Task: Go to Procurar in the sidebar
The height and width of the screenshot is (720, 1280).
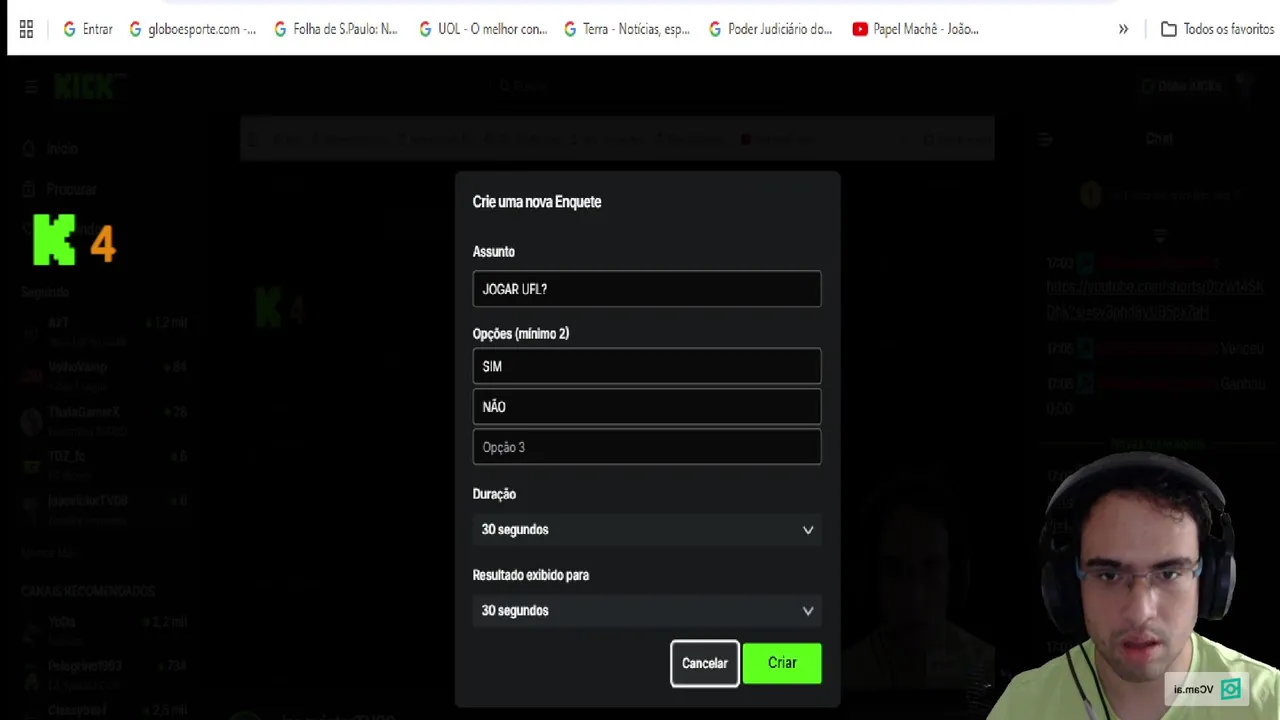Action: [x=60, y=189]
